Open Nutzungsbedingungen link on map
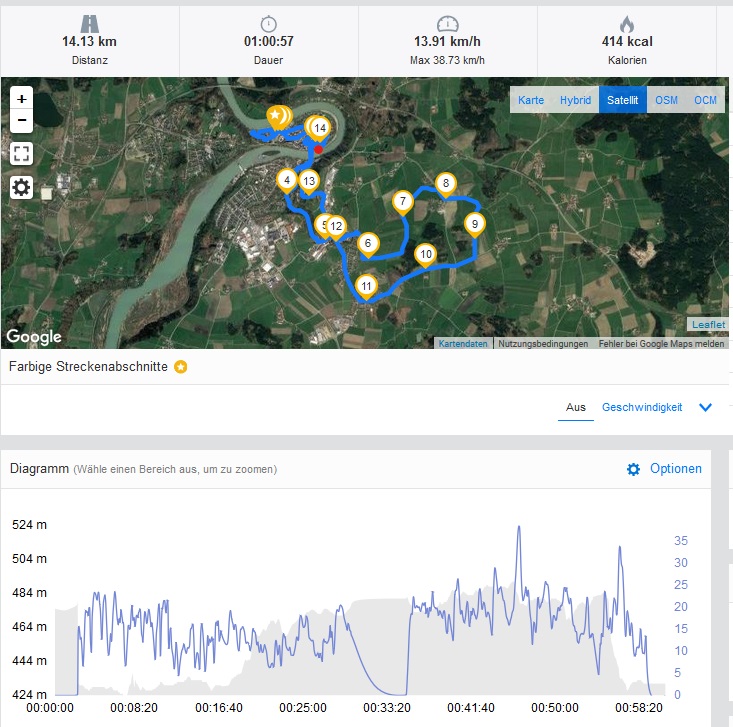 click(x=543, y=344)
